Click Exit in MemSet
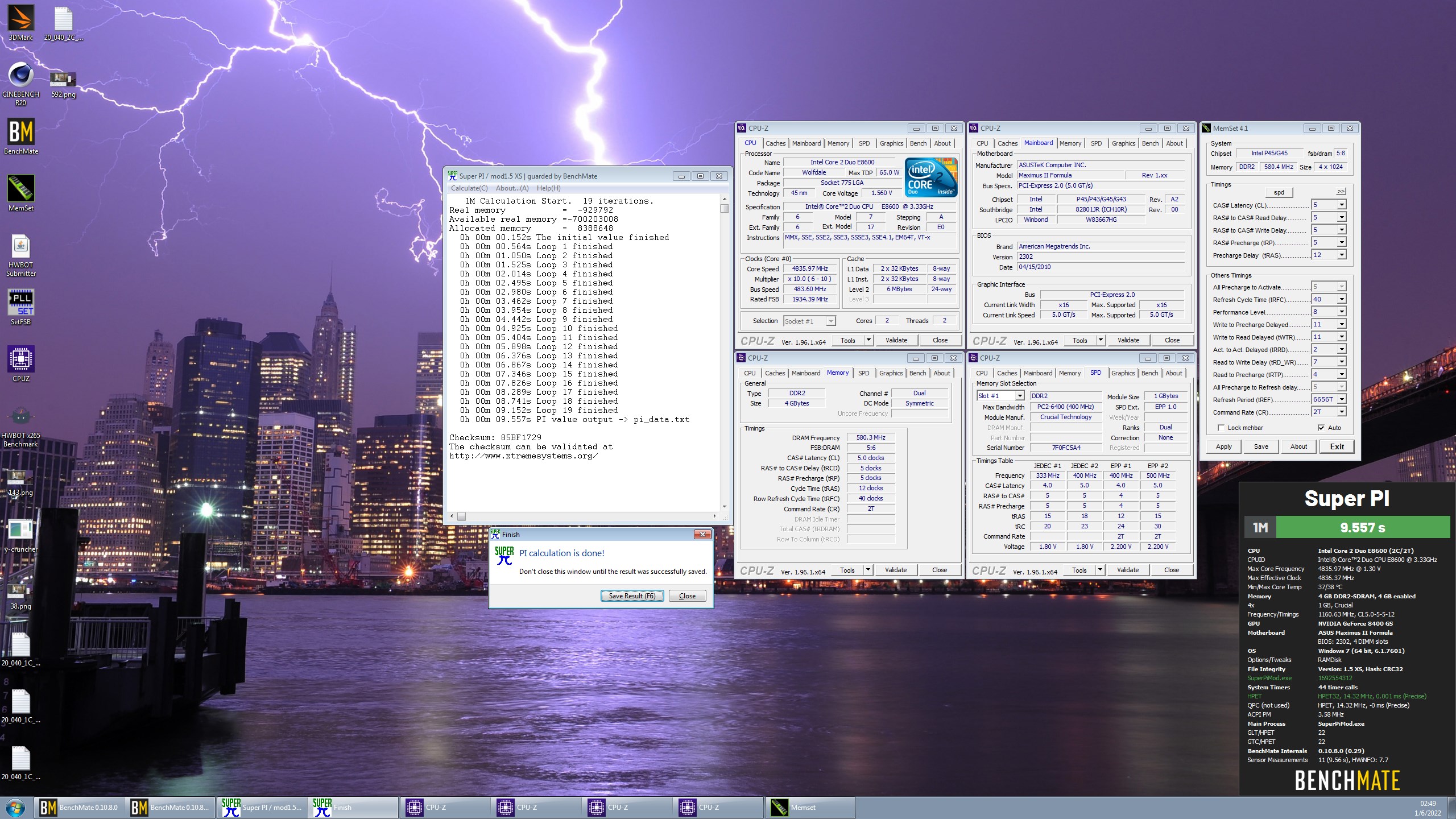This screenshot has height=819, width=1456. coord(1337,446)
